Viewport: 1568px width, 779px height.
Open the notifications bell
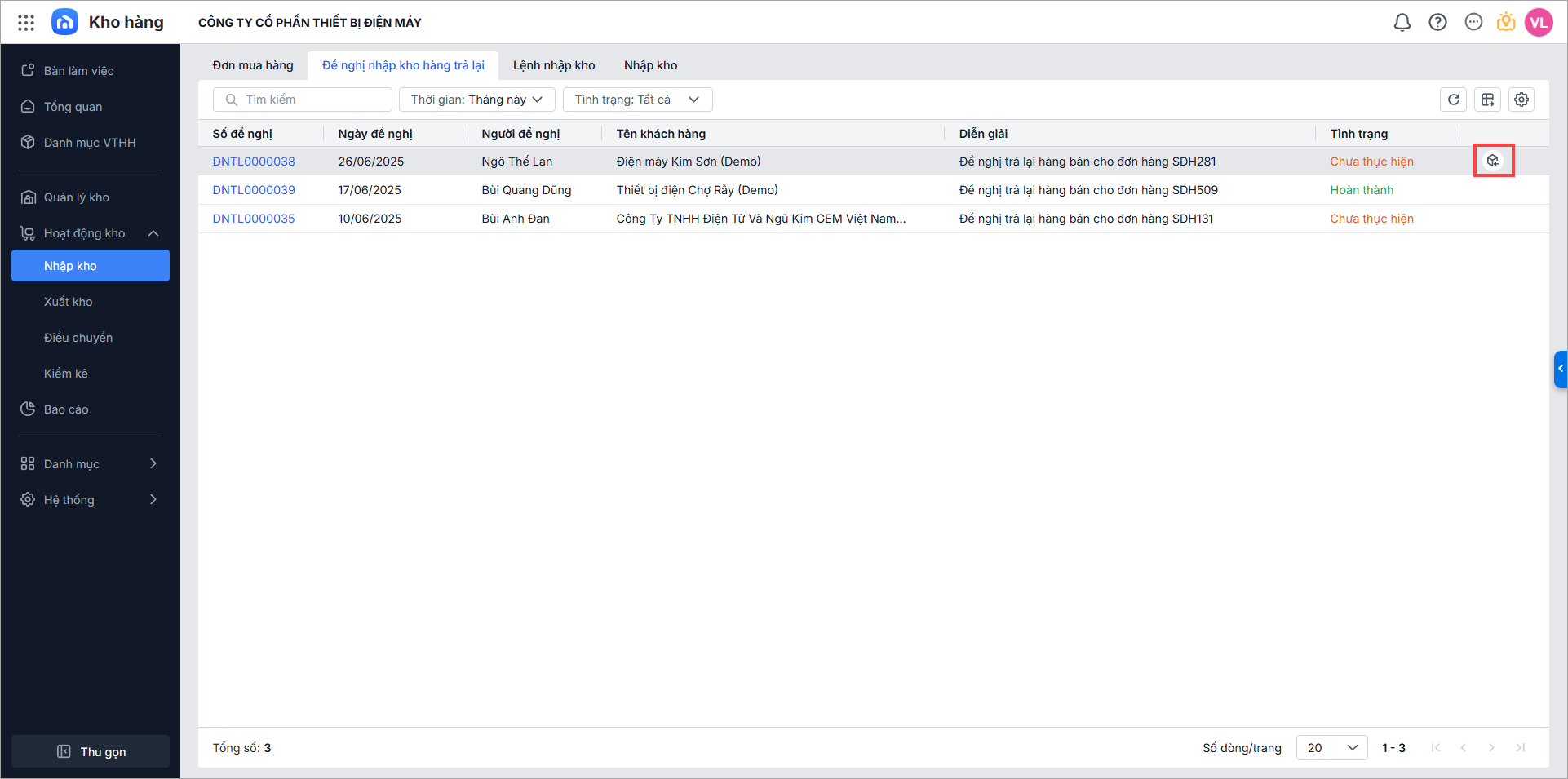click(1402, 23)
